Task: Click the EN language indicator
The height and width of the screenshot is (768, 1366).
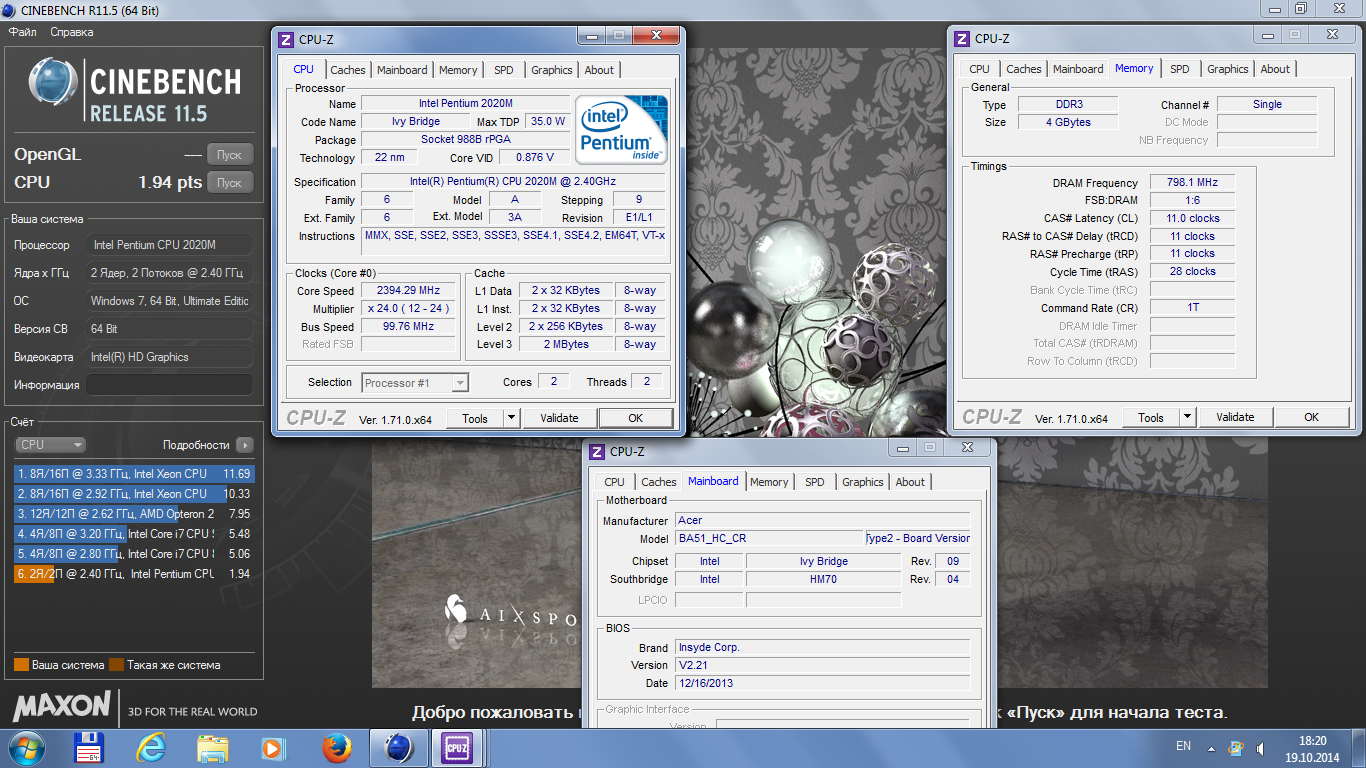Action: coord(1183,746)
